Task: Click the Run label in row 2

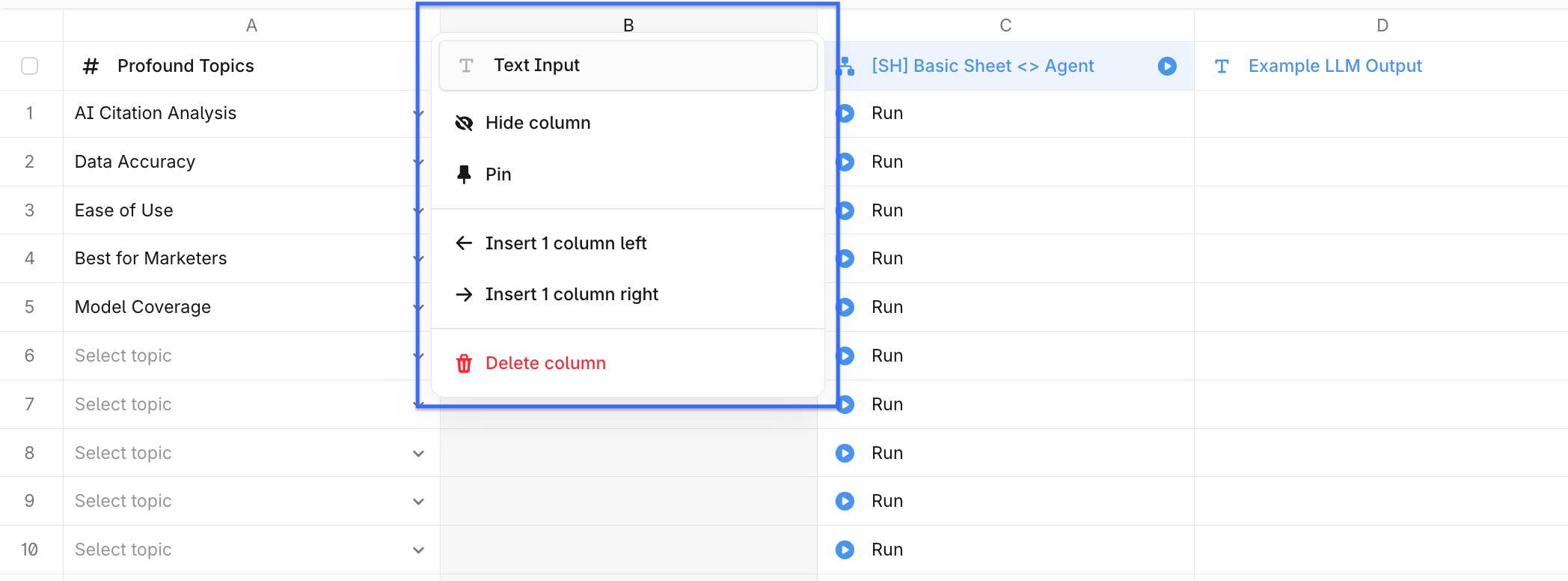Action: point(887,162)
